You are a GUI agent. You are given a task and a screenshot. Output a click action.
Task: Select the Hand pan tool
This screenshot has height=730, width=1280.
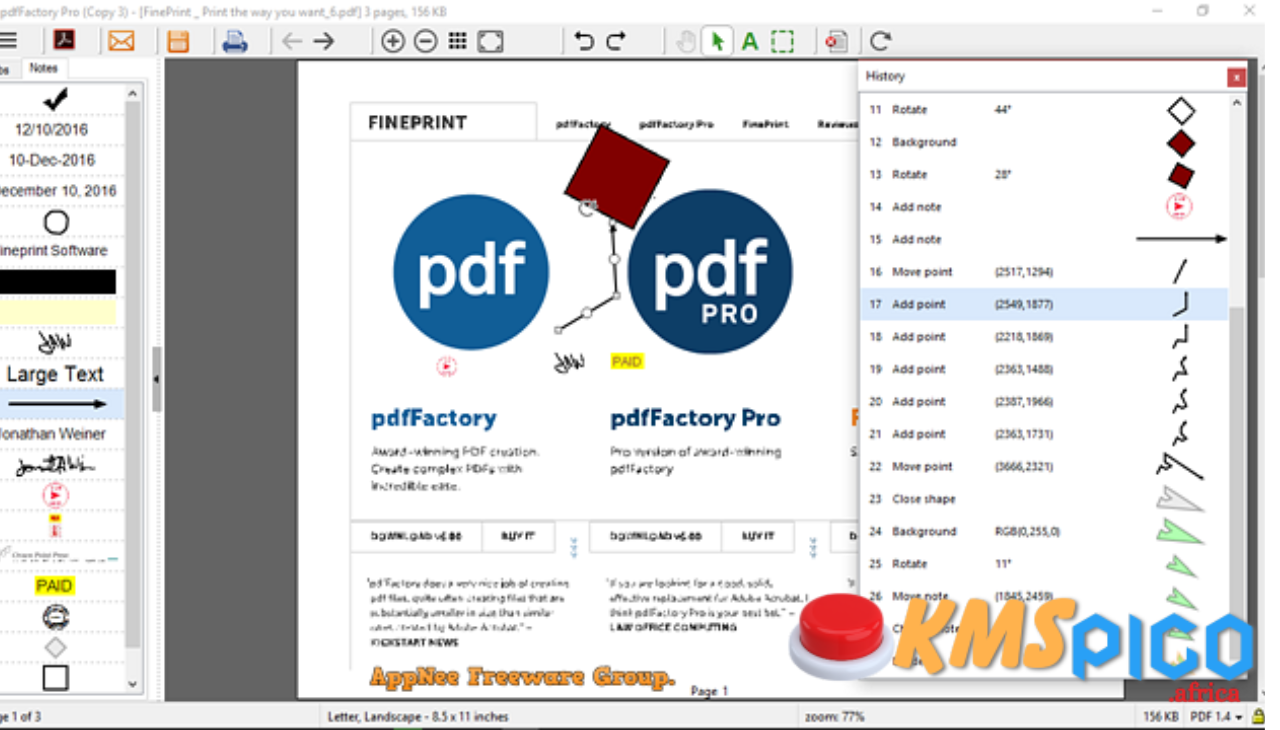pyautogui.click(x=686, y=41)
